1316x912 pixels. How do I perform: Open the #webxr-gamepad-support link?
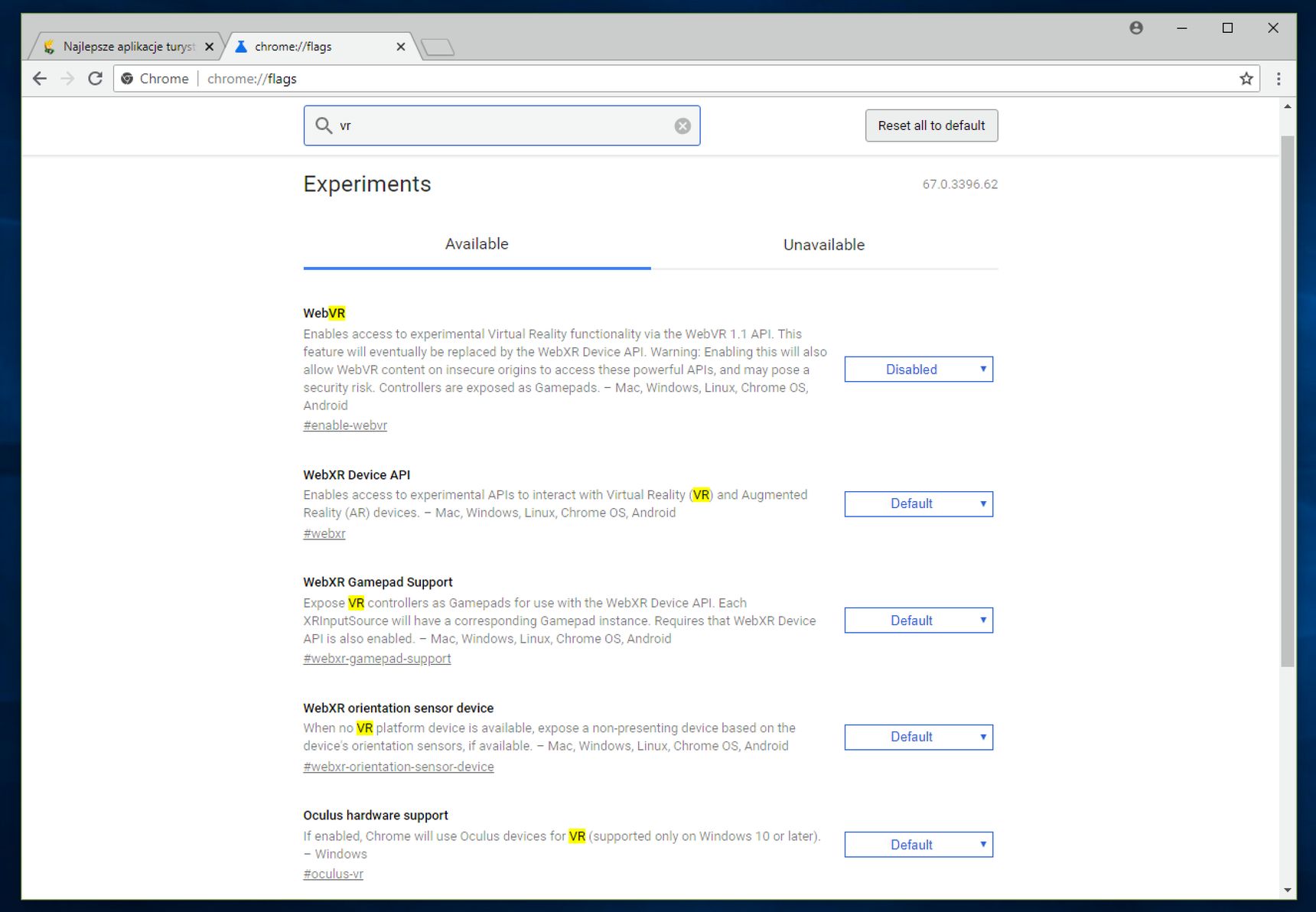click(x=377, y=659)
